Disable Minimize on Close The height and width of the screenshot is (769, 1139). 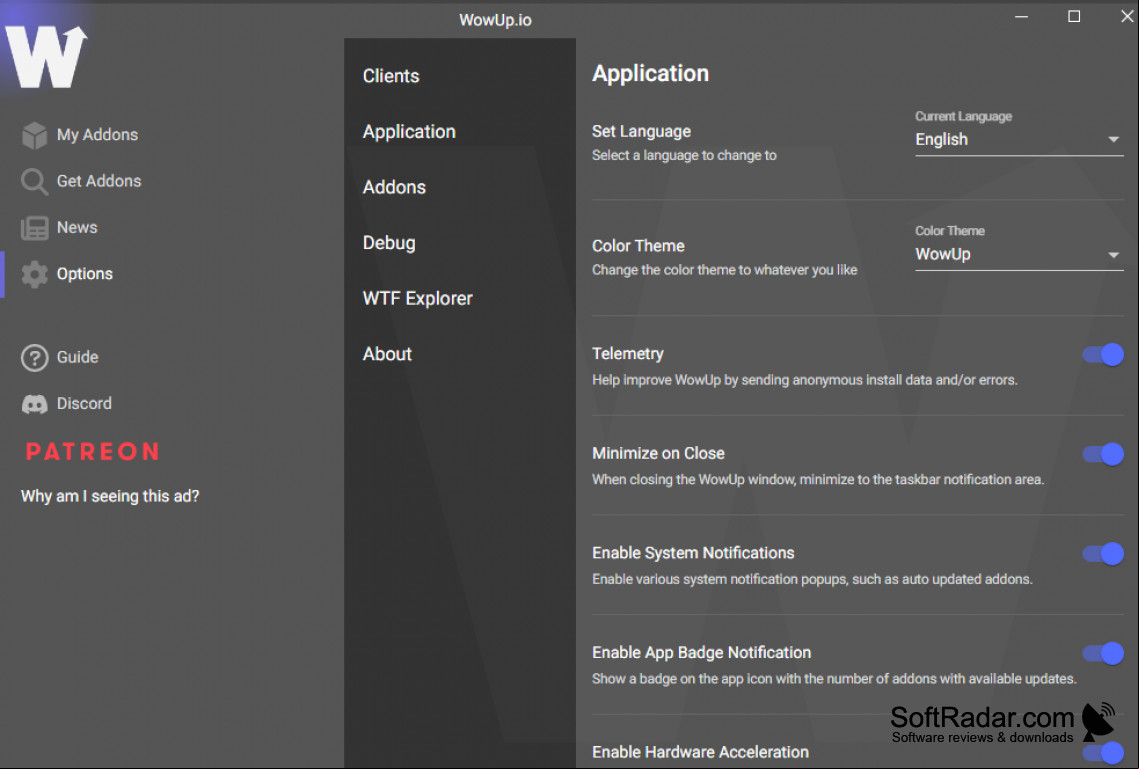click(1103, 454)
